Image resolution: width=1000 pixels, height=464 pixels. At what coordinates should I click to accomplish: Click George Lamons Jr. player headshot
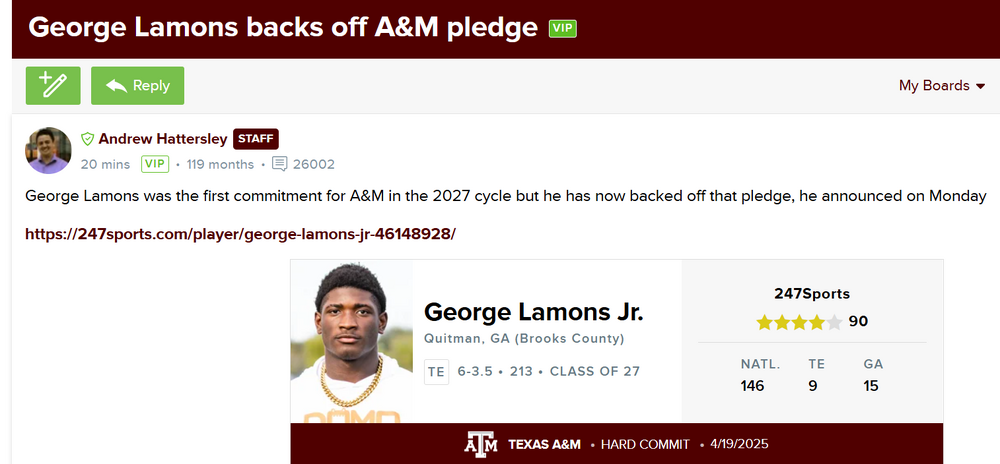click(x=351, y=342)
